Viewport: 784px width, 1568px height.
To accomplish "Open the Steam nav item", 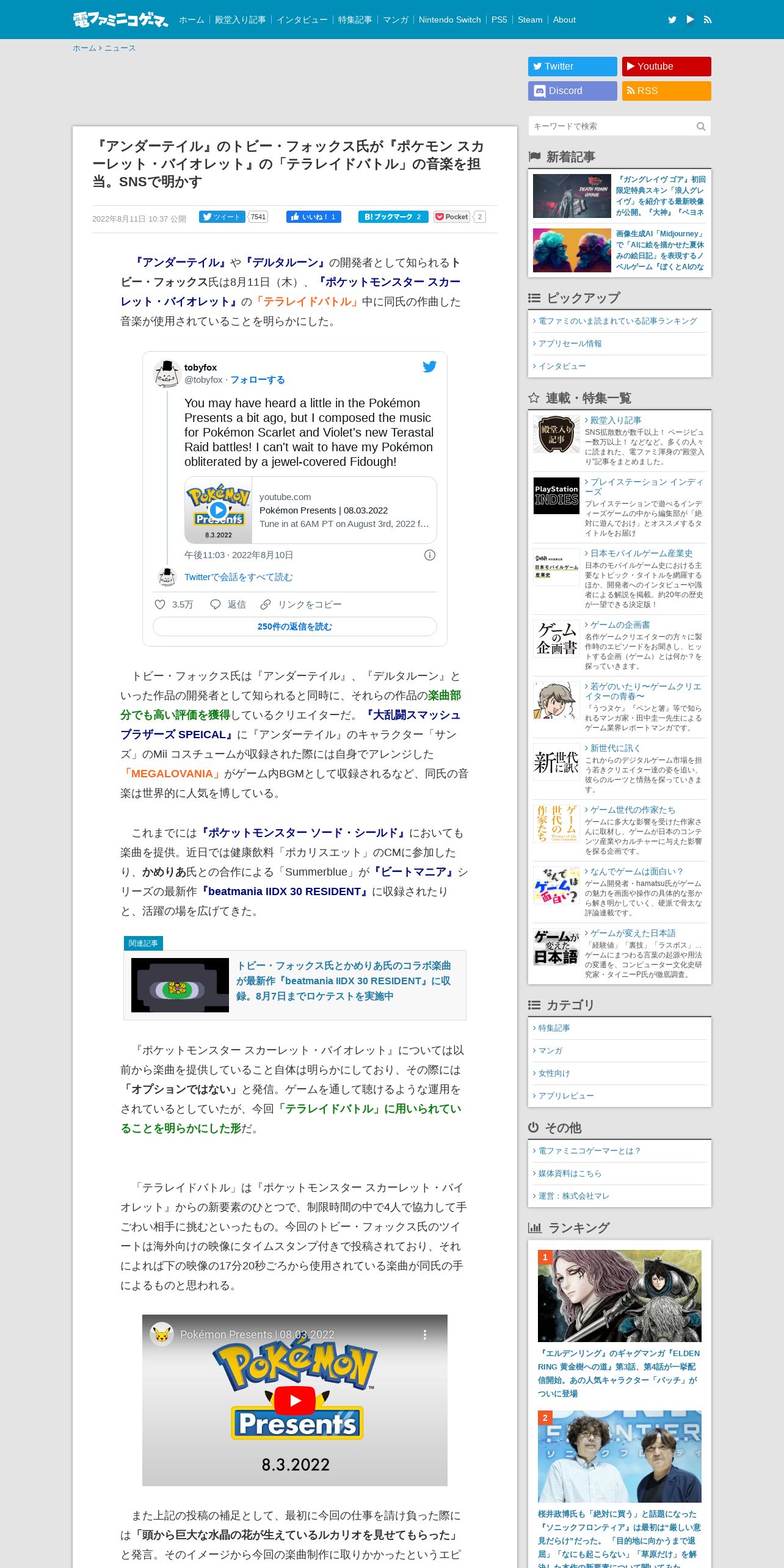I will 530,20.
